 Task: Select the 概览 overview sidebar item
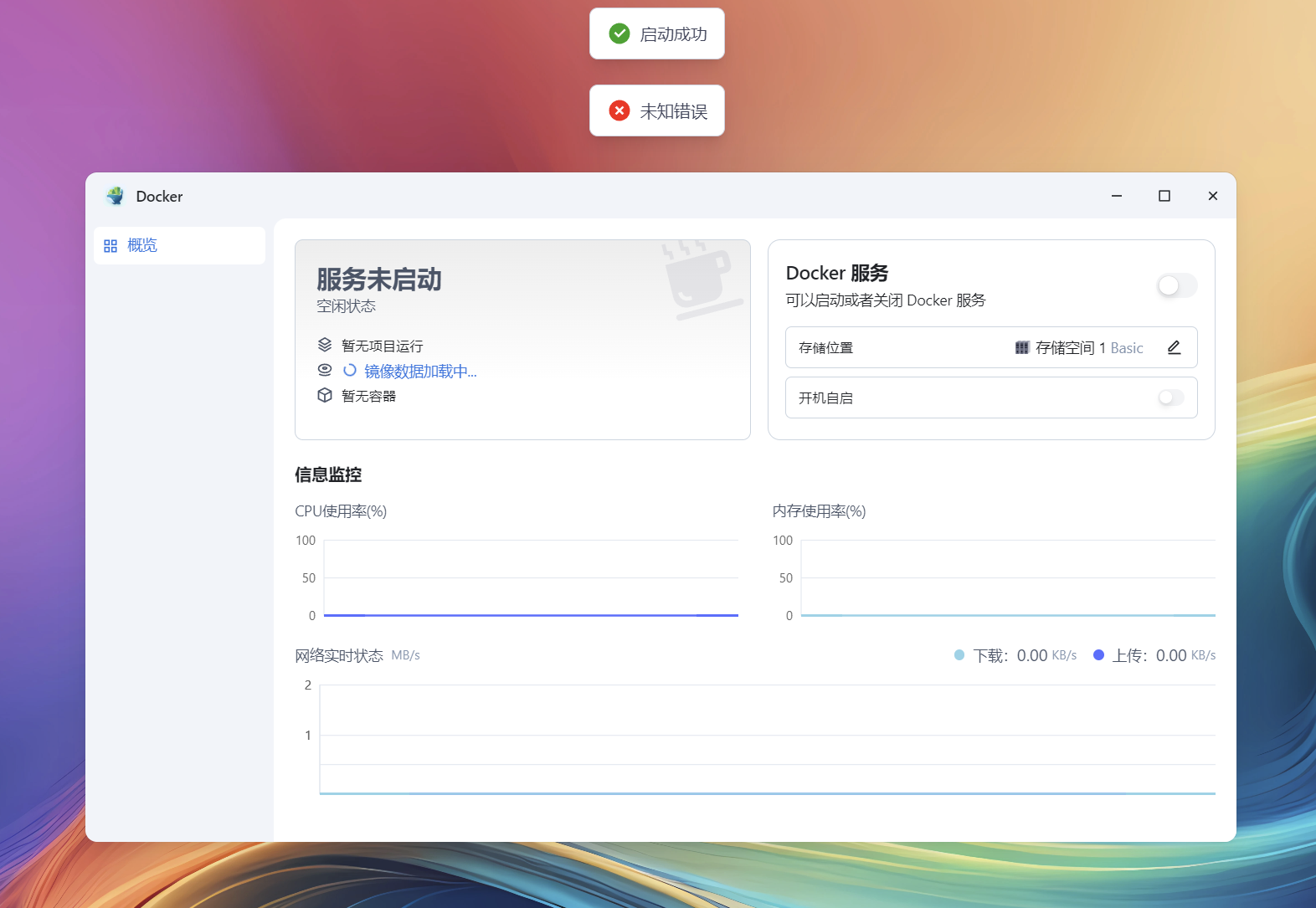[179, 245]
